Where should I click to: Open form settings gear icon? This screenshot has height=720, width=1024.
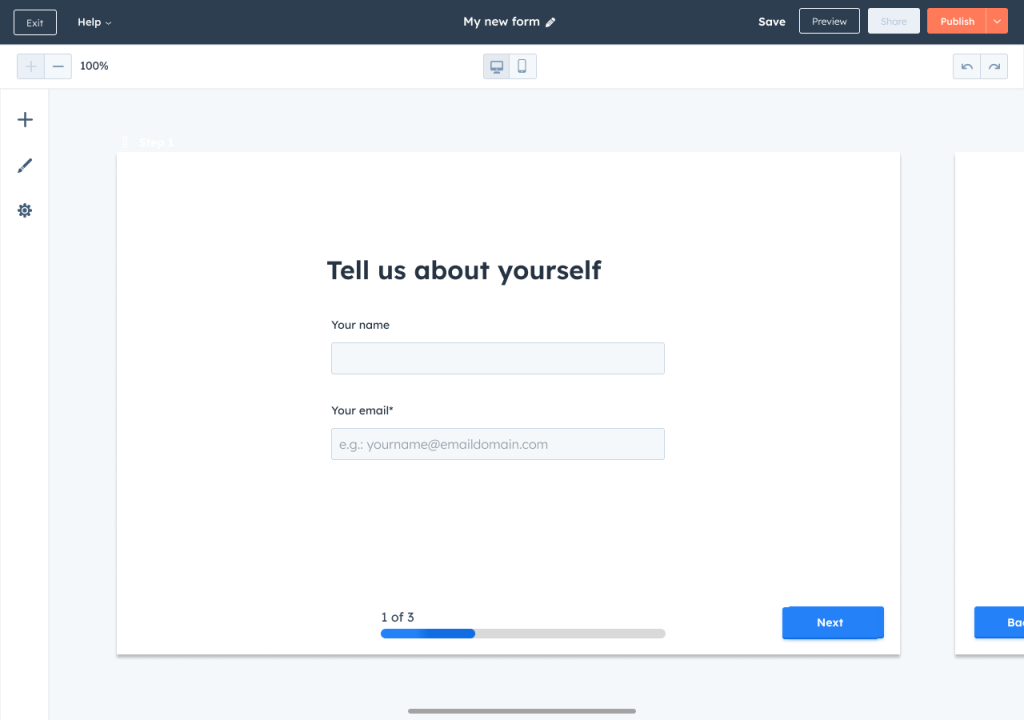click(x=25, y=211)
